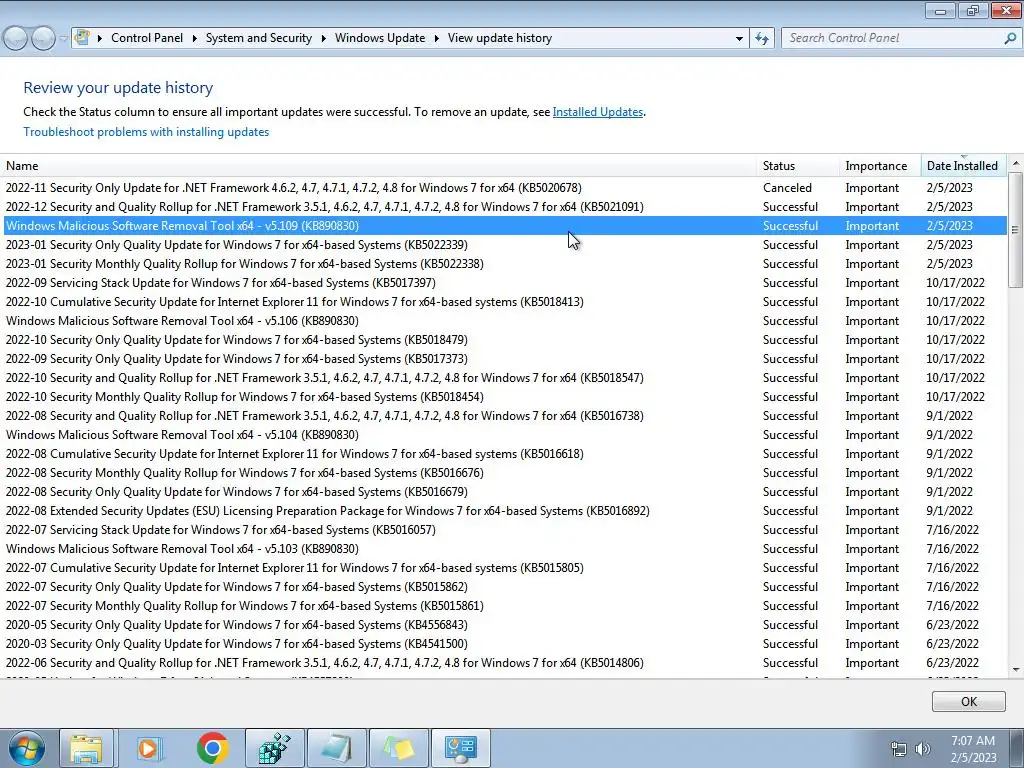The width and height of the screenshot is (1024, 768).
Task: Sort the list by the Status column header
Action: pos(798,166)
